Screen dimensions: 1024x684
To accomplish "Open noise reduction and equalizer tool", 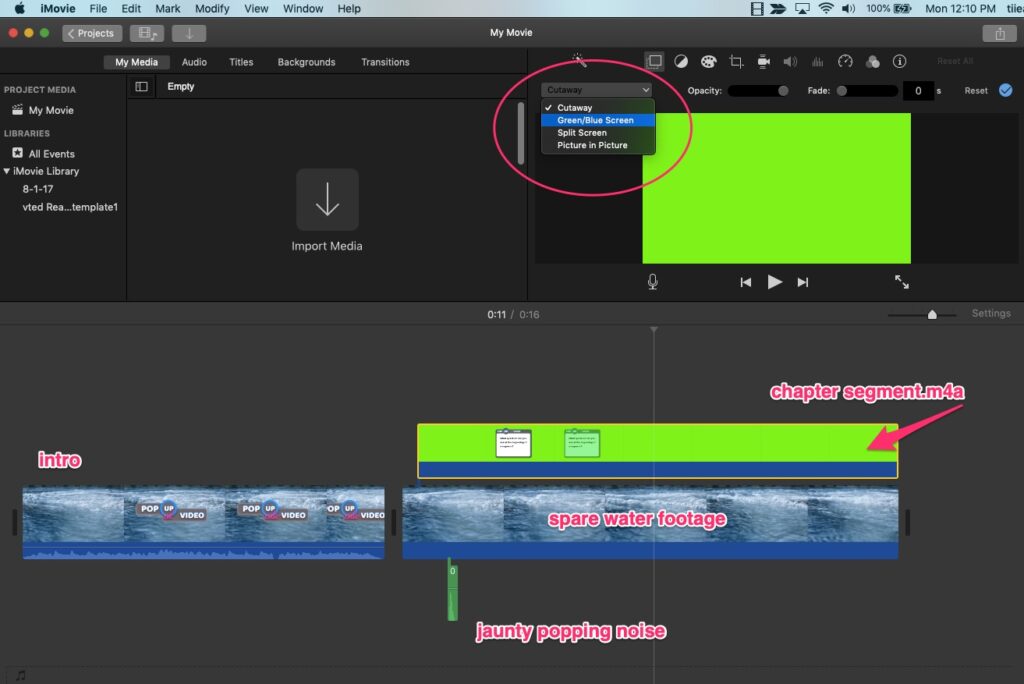I will click(x=818, y=61).
